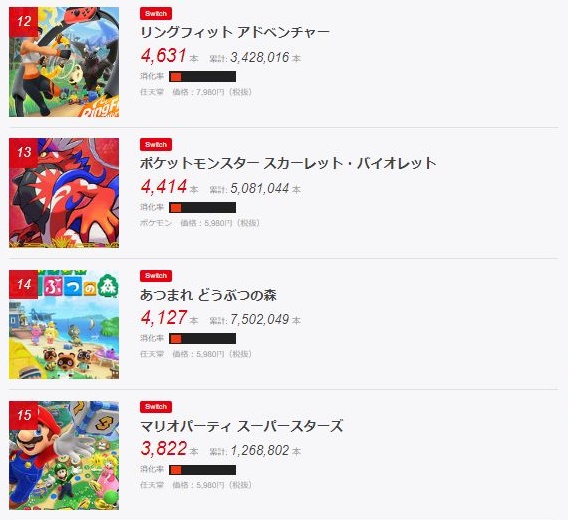Open the あつまれ どうぶつの森 title link

point(208,295)
